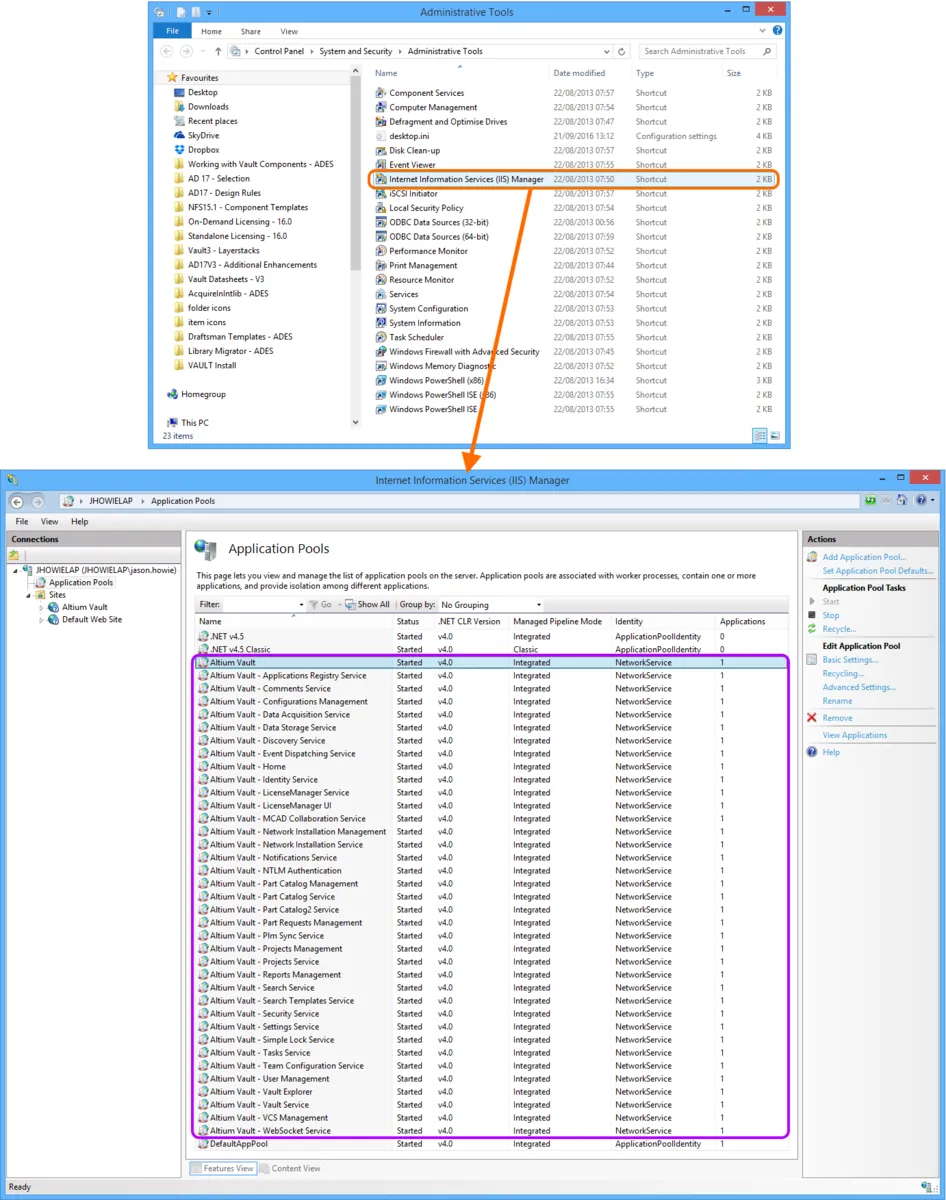Viewport: 946px width, 1200px height.
Task: Click Search Administrative Tools field
Action: 706,51
